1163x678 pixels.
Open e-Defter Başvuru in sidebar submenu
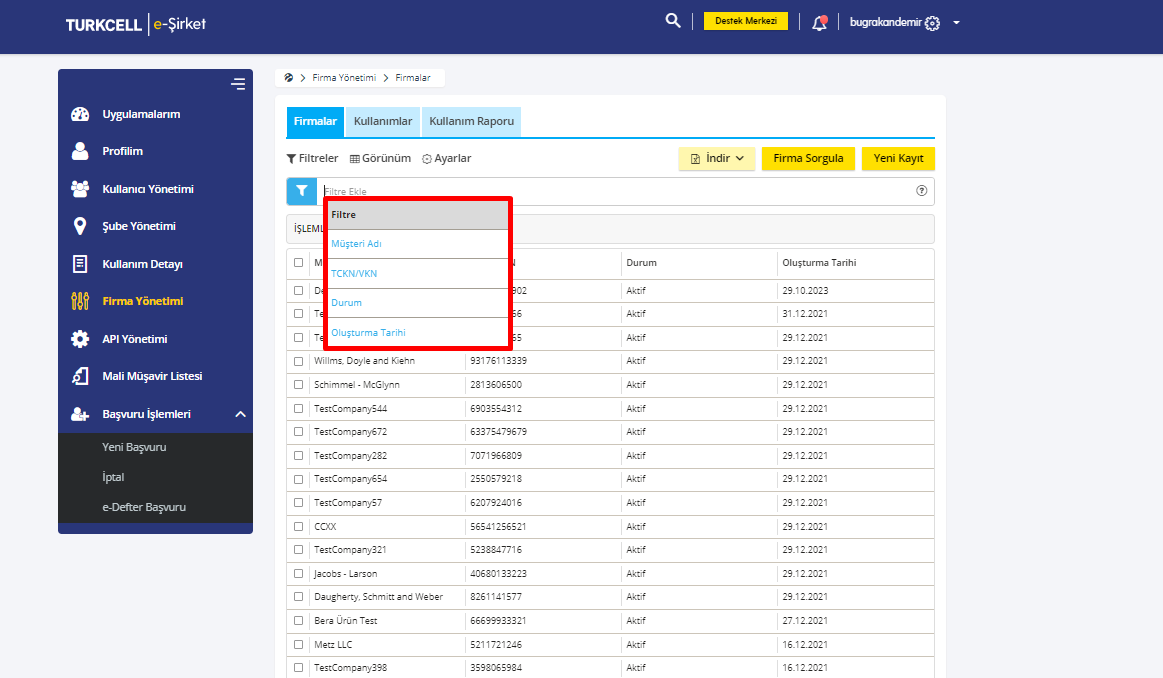point(144,507)
